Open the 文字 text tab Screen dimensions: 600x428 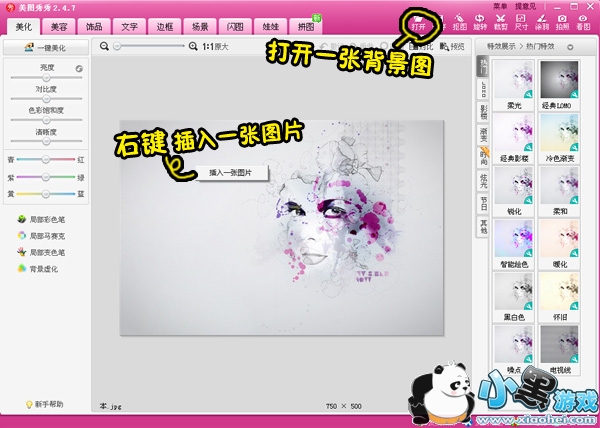(x=129, y=26)
